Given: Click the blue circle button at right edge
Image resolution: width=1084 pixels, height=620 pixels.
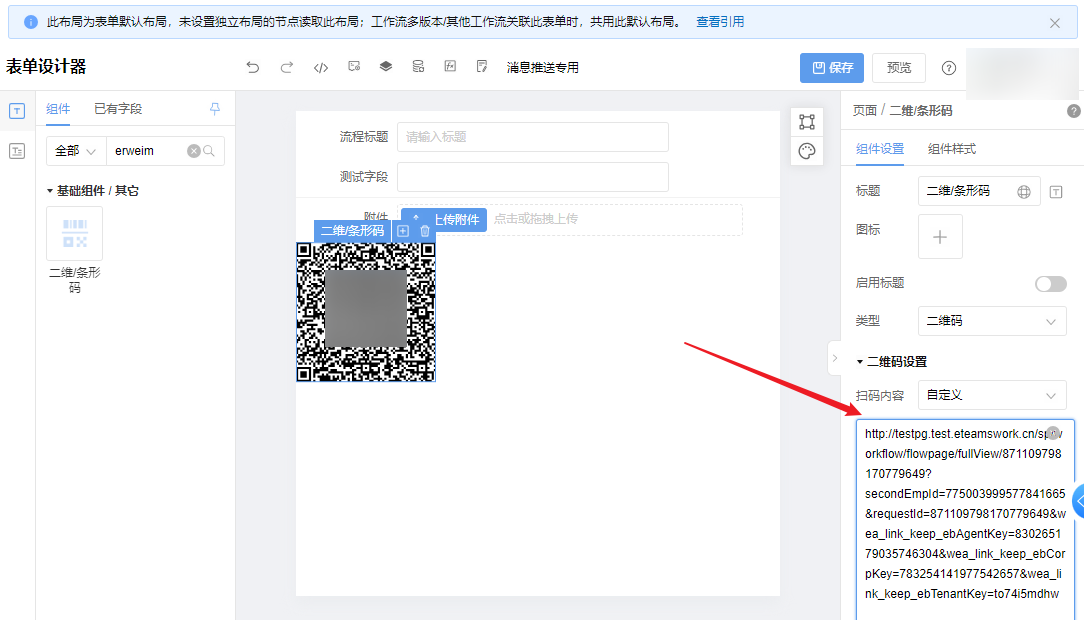Looking at the screenshot, I should 1078,501.
